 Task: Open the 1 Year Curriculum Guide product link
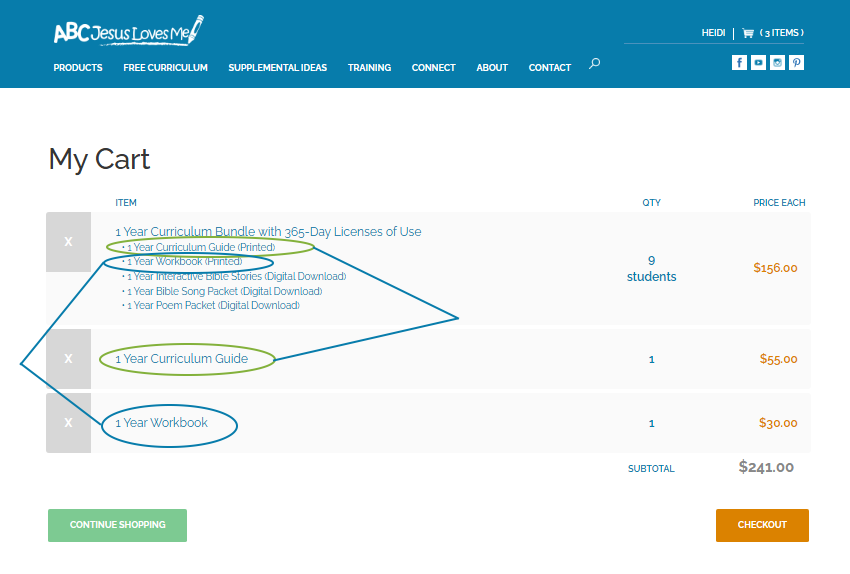tap(182, 359)
